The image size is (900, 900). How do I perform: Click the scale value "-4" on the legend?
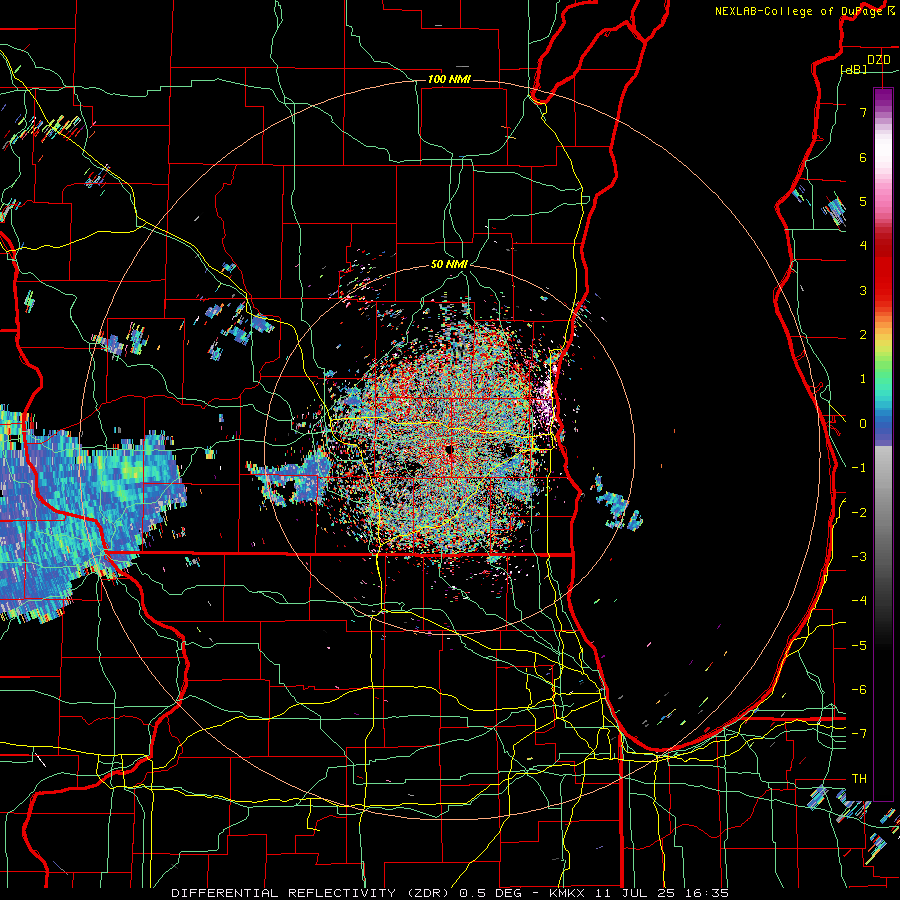859,601
